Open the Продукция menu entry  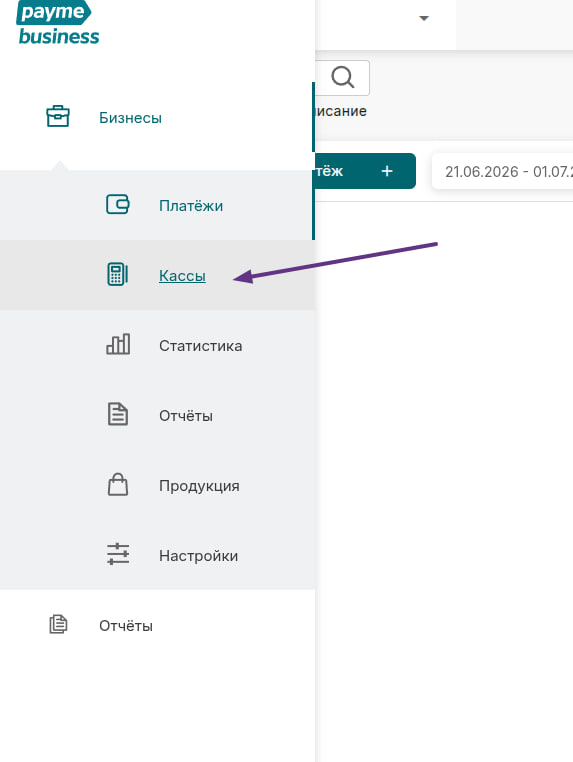[157, 485]
